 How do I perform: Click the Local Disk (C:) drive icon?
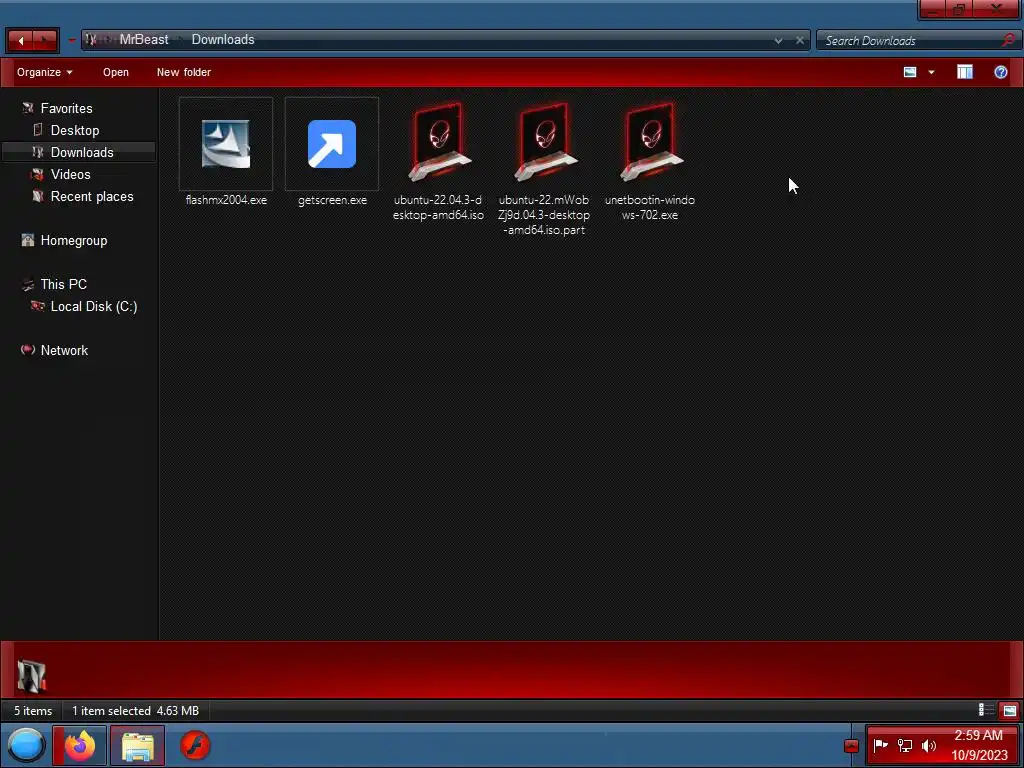point(37,306)
